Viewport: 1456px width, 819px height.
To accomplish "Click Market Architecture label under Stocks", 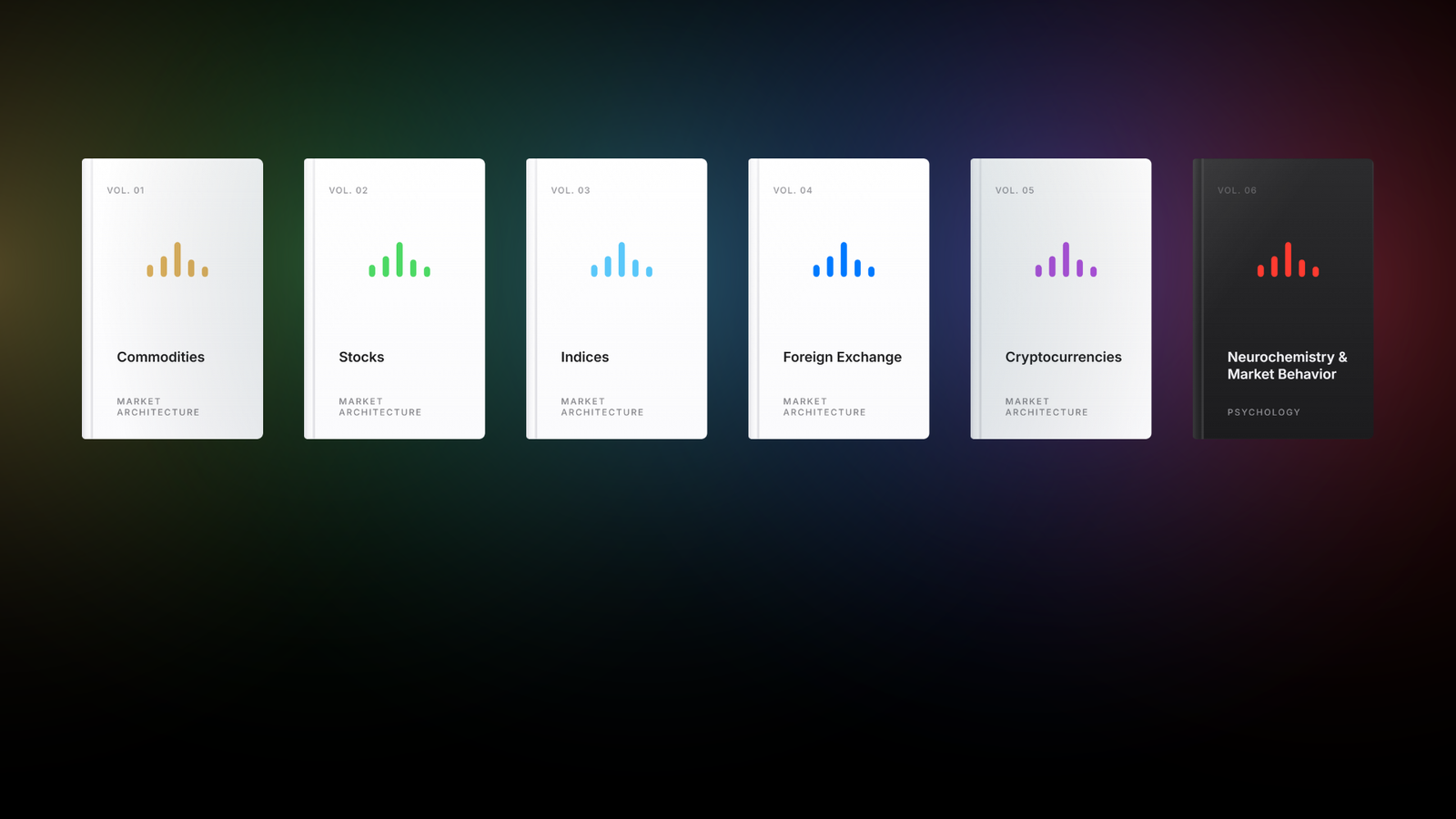I will 379,407.
